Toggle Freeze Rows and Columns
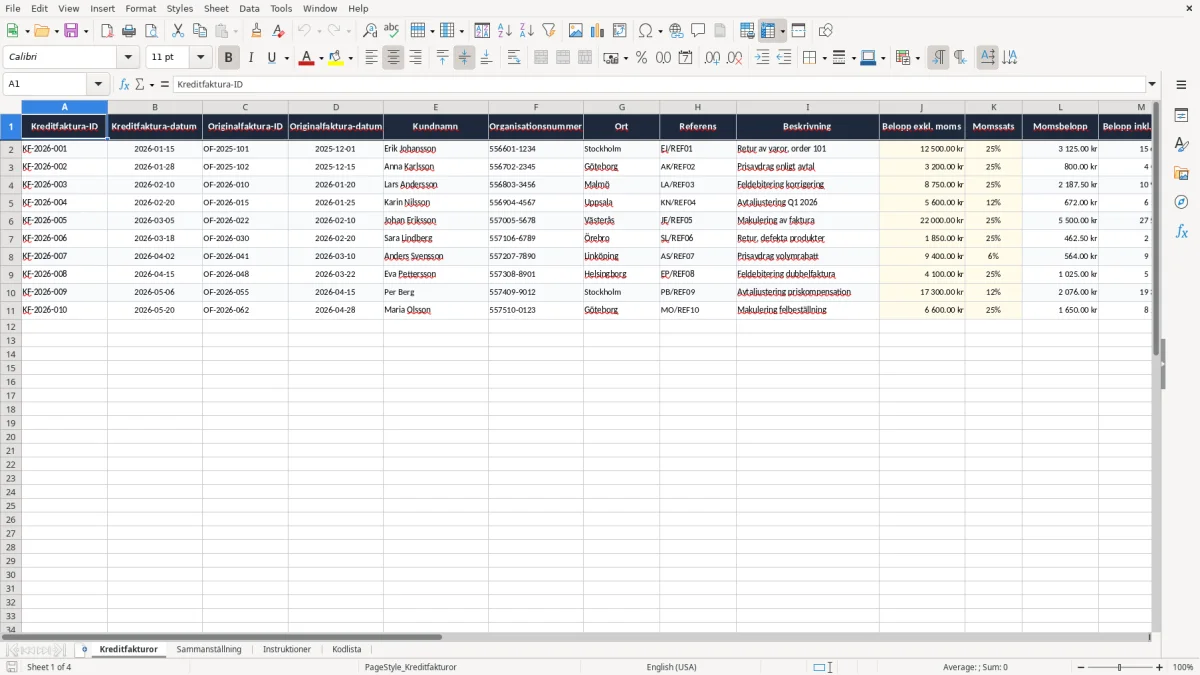This screenshot has width=1200, height=675. point(768,31)
